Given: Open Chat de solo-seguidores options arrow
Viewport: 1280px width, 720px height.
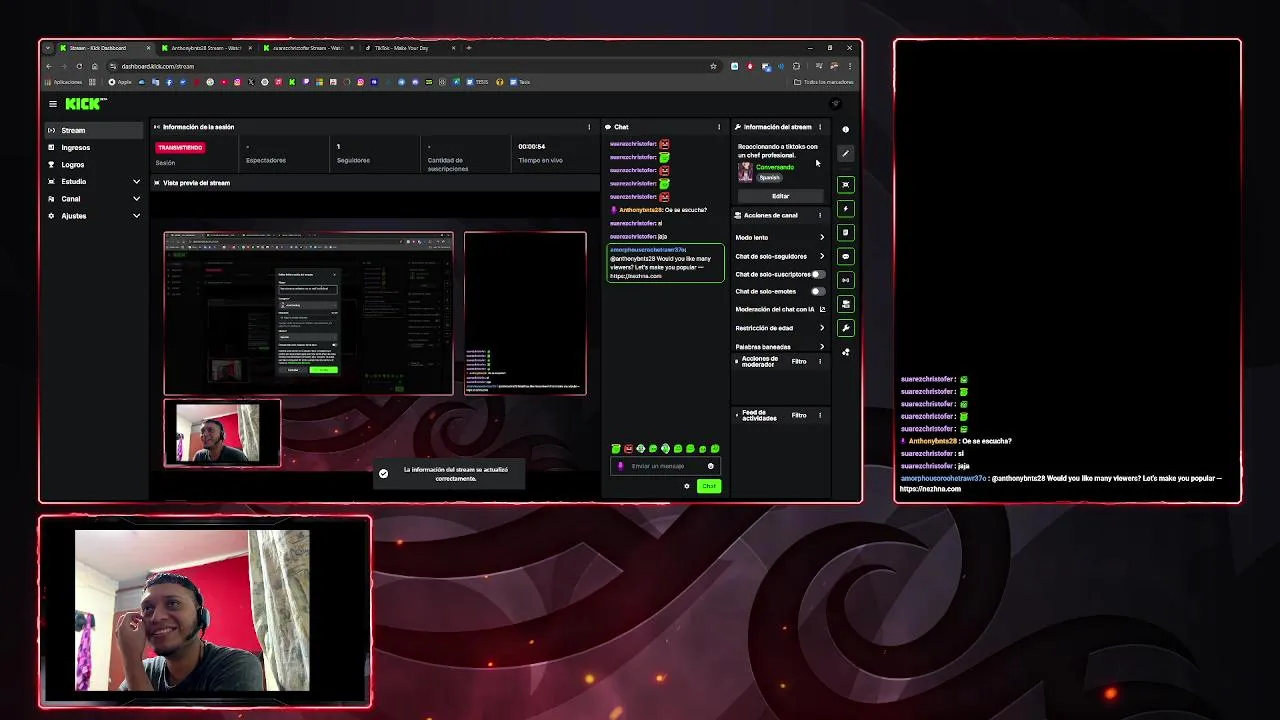Looking at the screenshot, I should 822,256.
